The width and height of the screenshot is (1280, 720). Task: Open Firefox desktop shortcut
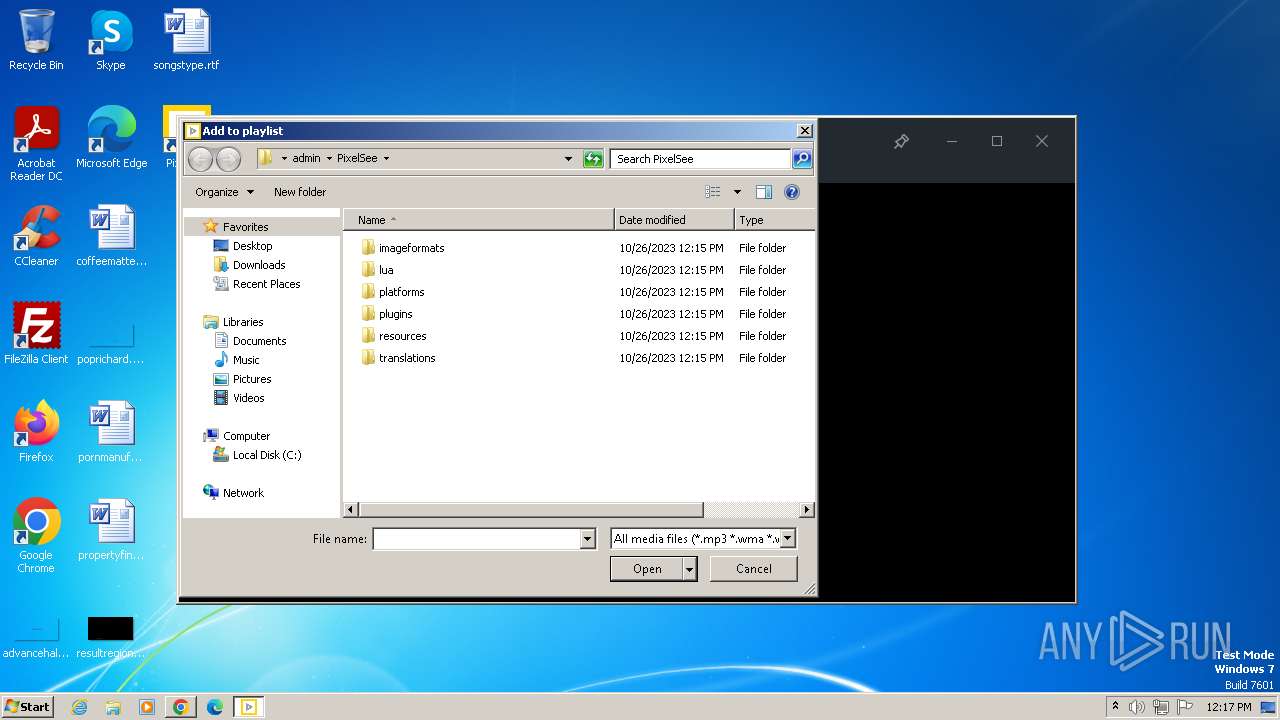(36, 433)
